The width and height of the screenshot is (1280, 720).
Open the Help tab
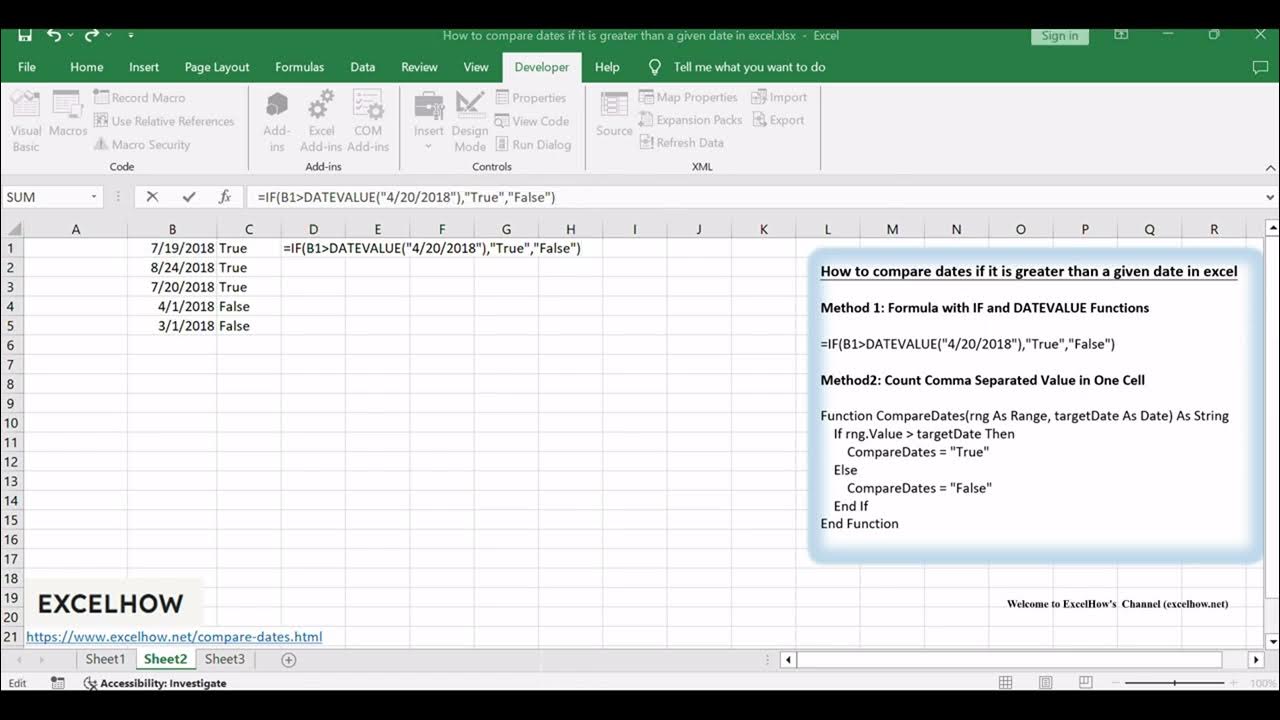[607, 67]
